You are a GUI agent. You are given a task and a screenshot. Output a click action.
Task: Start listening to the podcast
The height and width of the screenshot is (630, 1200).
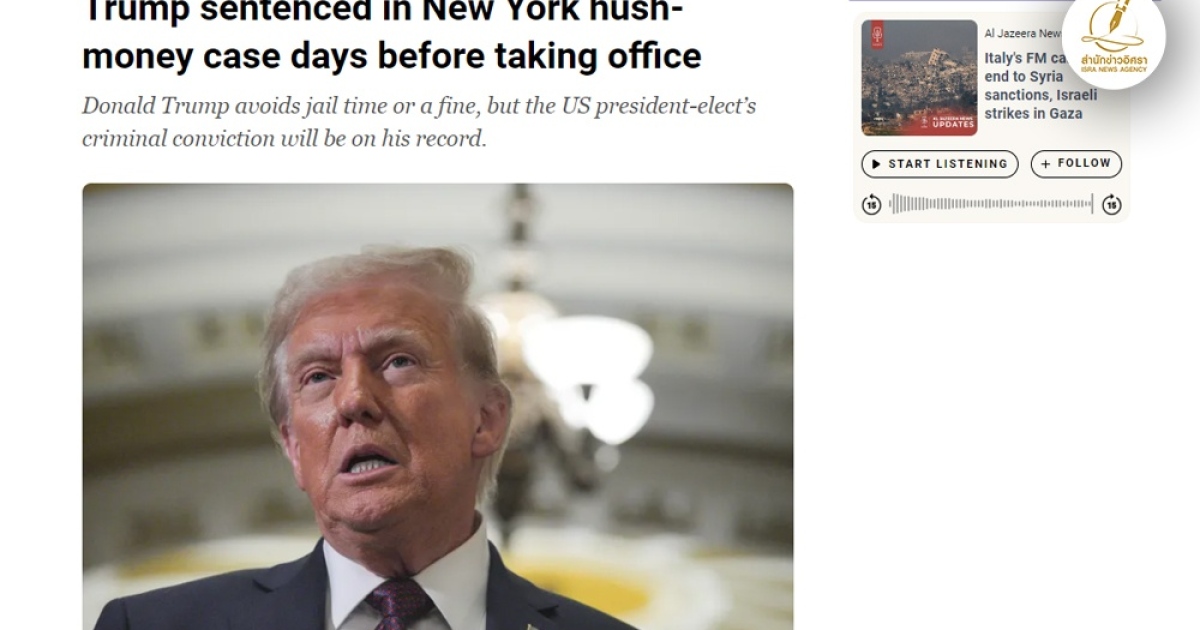(939, 164)
